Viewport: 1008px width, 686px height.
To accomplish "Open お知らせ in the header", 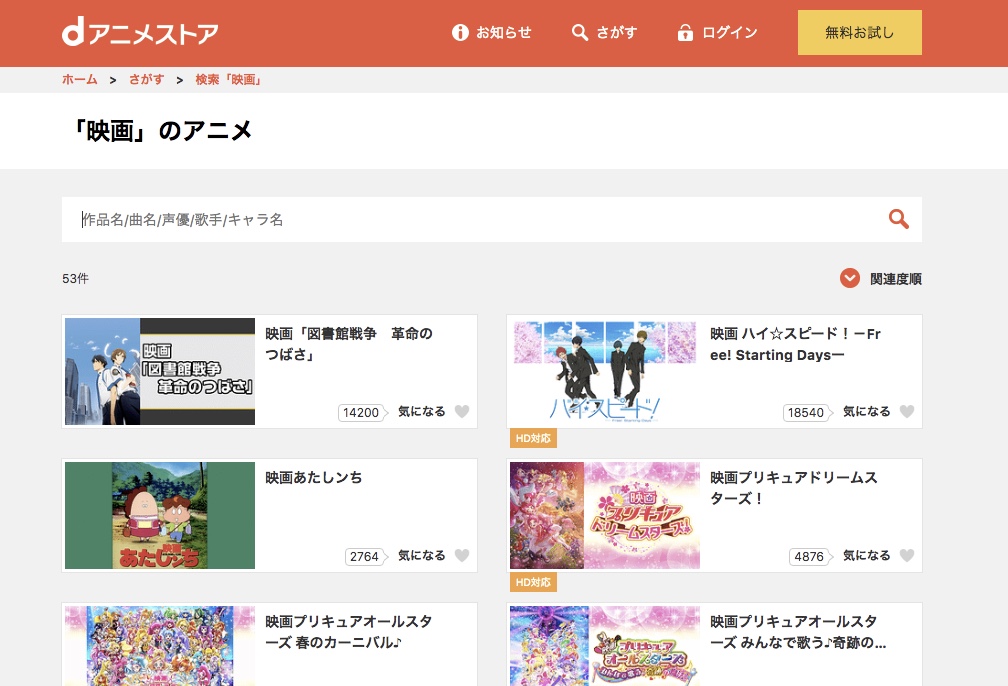I will tap(492, 32).
